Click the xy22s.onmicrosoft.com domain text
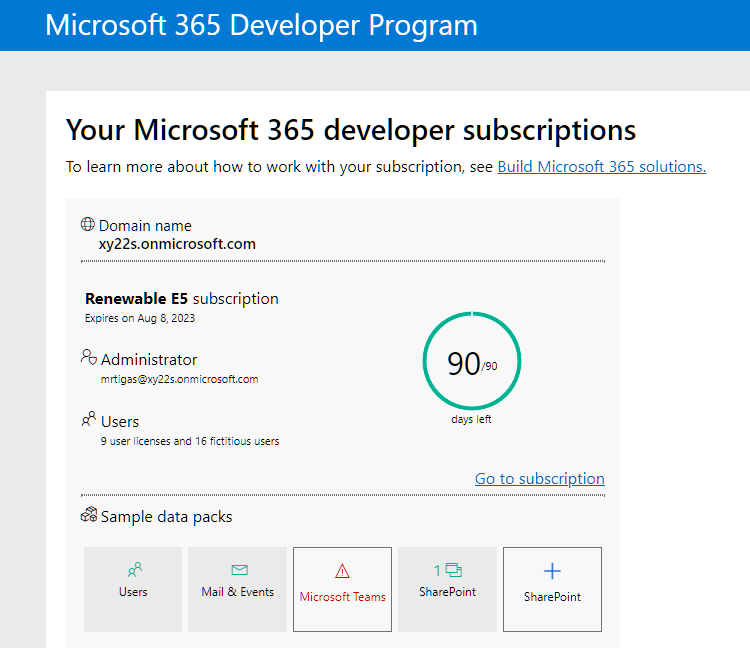The image size is (750, 648). click(177, 244)
